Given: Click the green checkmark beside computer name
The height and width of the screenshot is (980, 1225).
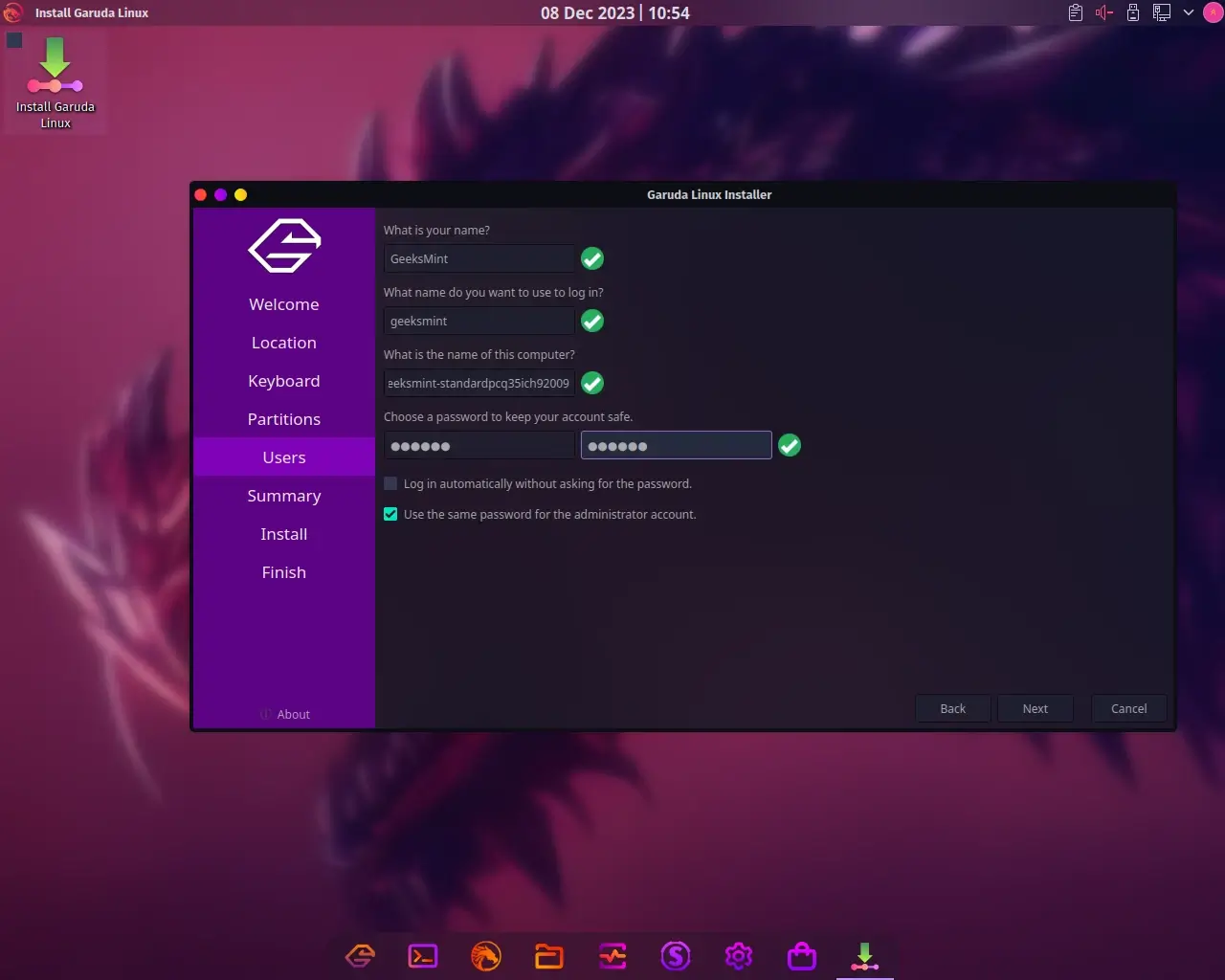Looking at the screenshot, I should (x=592, y=383).
